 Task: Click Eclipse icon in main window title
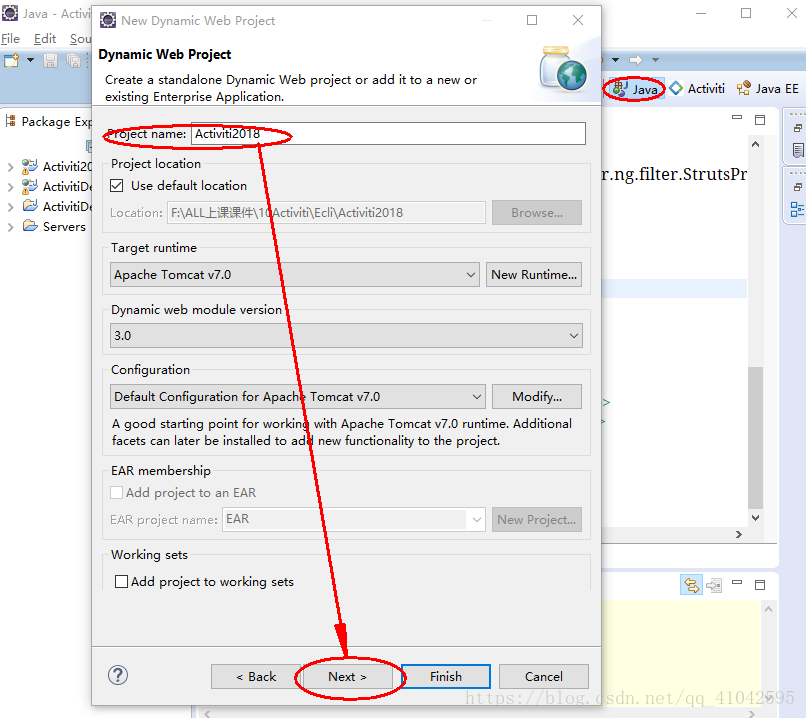pyautogui.click(x=10, y=13)
